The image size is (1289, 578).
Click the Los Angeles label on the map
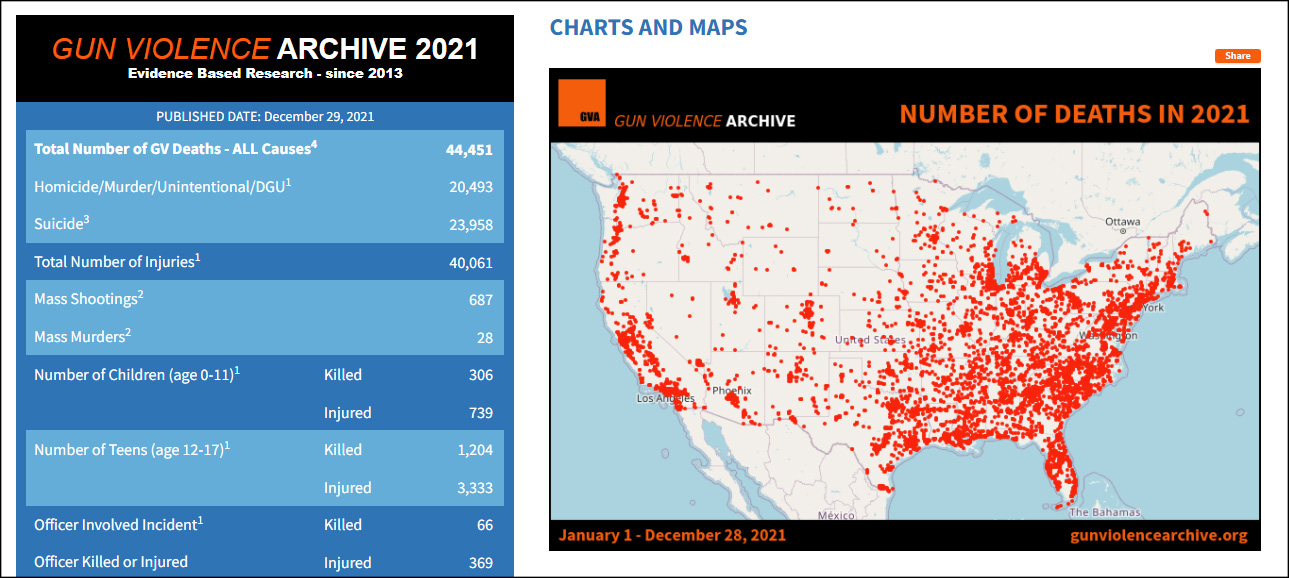click(x=666, y=398)
